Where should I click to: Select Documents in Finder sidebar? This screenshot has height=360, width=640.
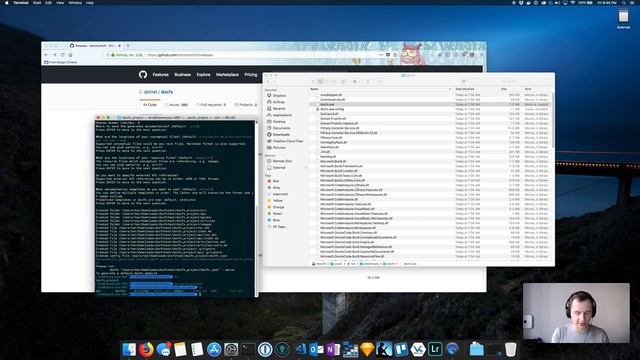tap(281, 128)
